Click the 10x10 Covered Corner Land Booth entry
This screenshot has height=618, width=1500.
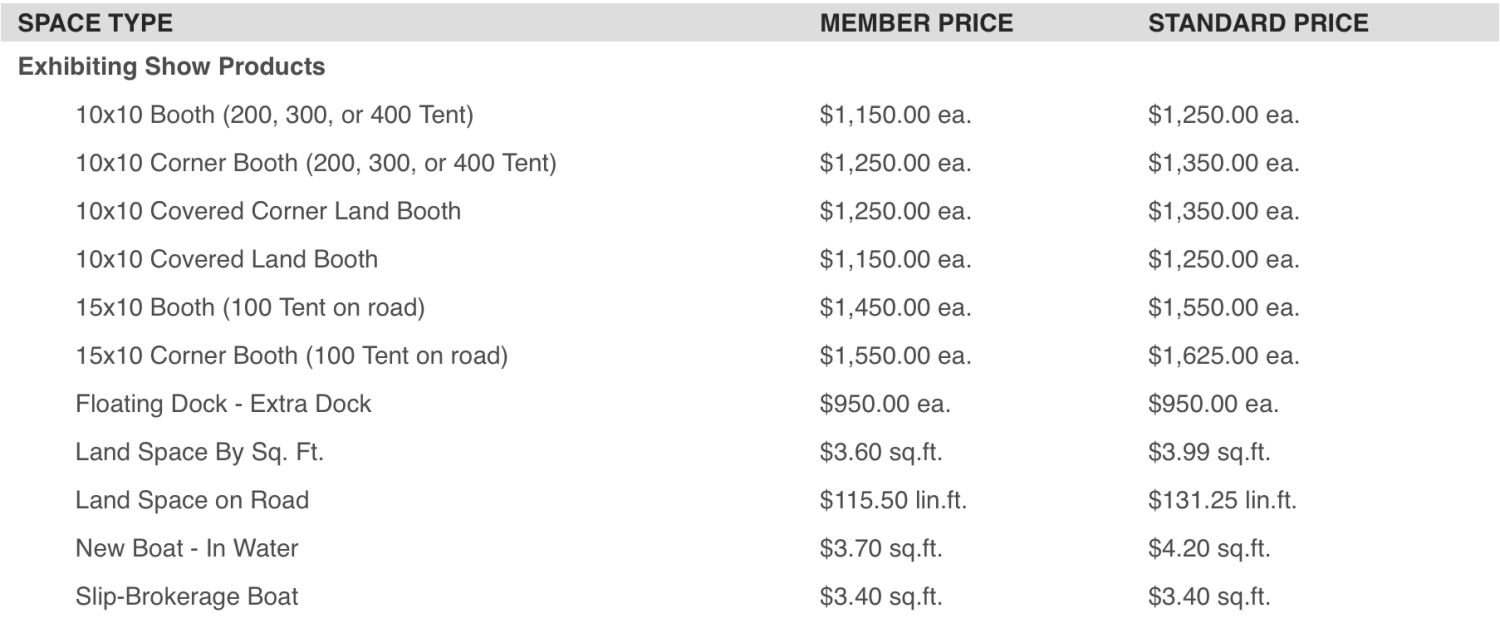(268, 211)
